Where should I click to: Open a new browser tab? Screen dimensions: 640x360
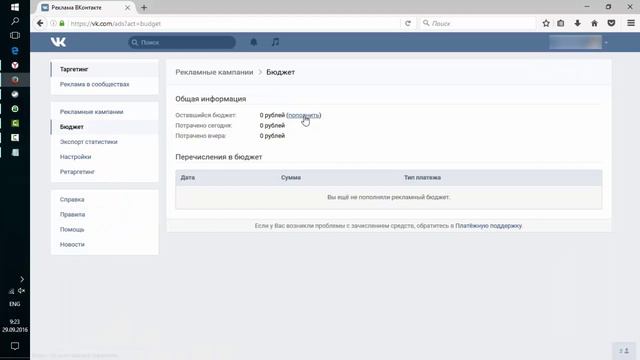pyautogui.click(x=144, y=7)
